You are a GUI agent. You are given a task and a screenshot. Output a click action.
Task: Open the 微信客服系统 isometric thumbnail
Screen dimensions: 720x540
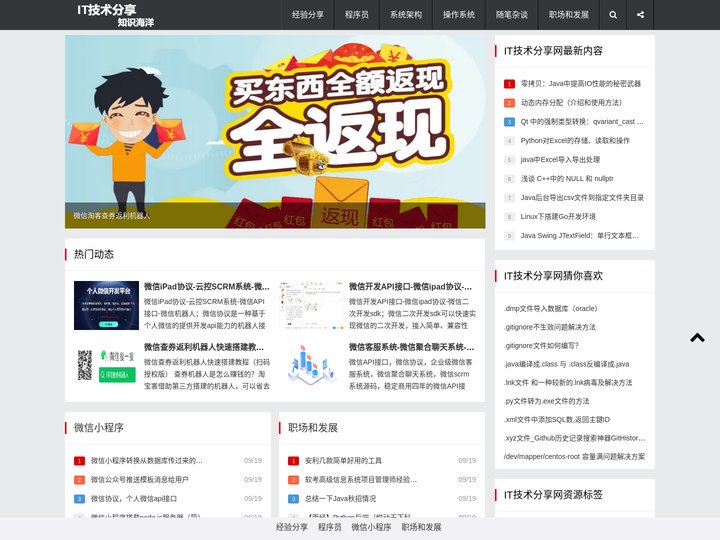coord(311,366)
